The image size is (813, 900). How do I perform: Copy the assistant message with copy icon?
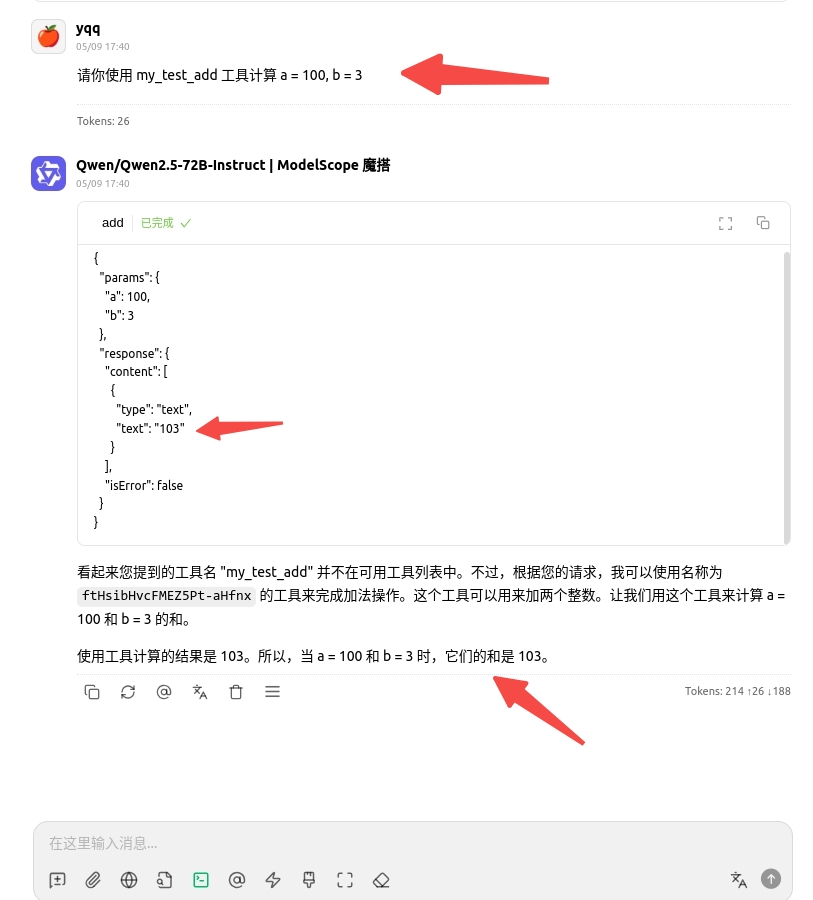click(92, 692)
